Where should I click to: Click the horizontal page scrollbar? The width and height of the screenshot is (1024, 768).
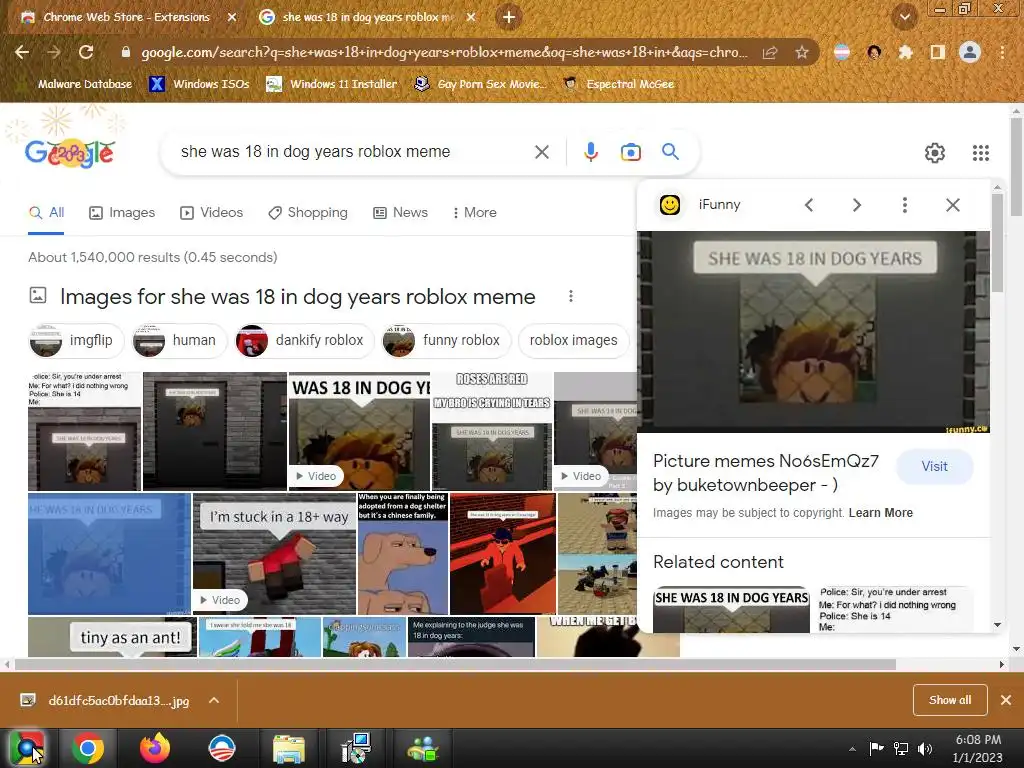click(x=455, y=664)
